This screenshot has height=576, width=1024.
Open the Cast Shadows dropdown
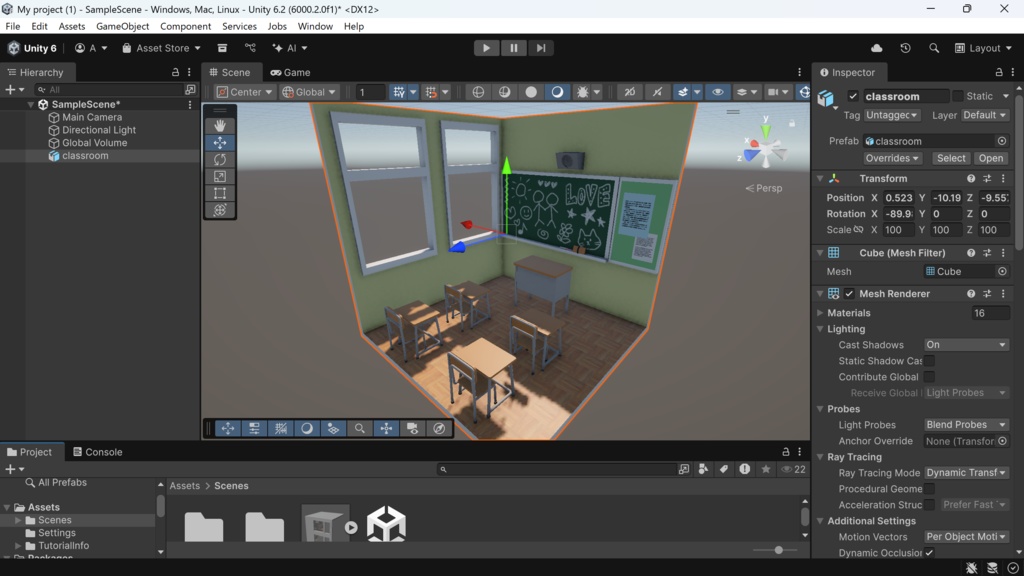966,345
